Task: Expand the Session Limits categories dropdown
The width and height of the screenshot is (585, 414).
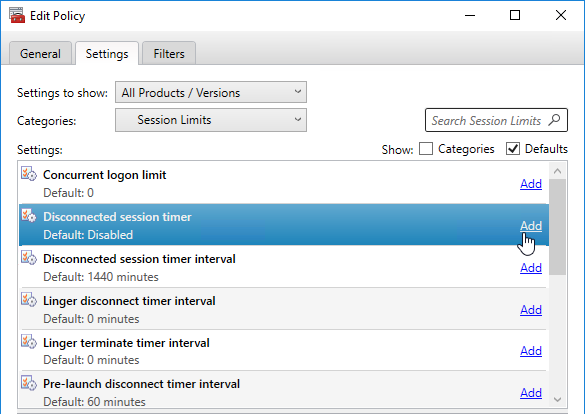Action: tap(211, 120)
